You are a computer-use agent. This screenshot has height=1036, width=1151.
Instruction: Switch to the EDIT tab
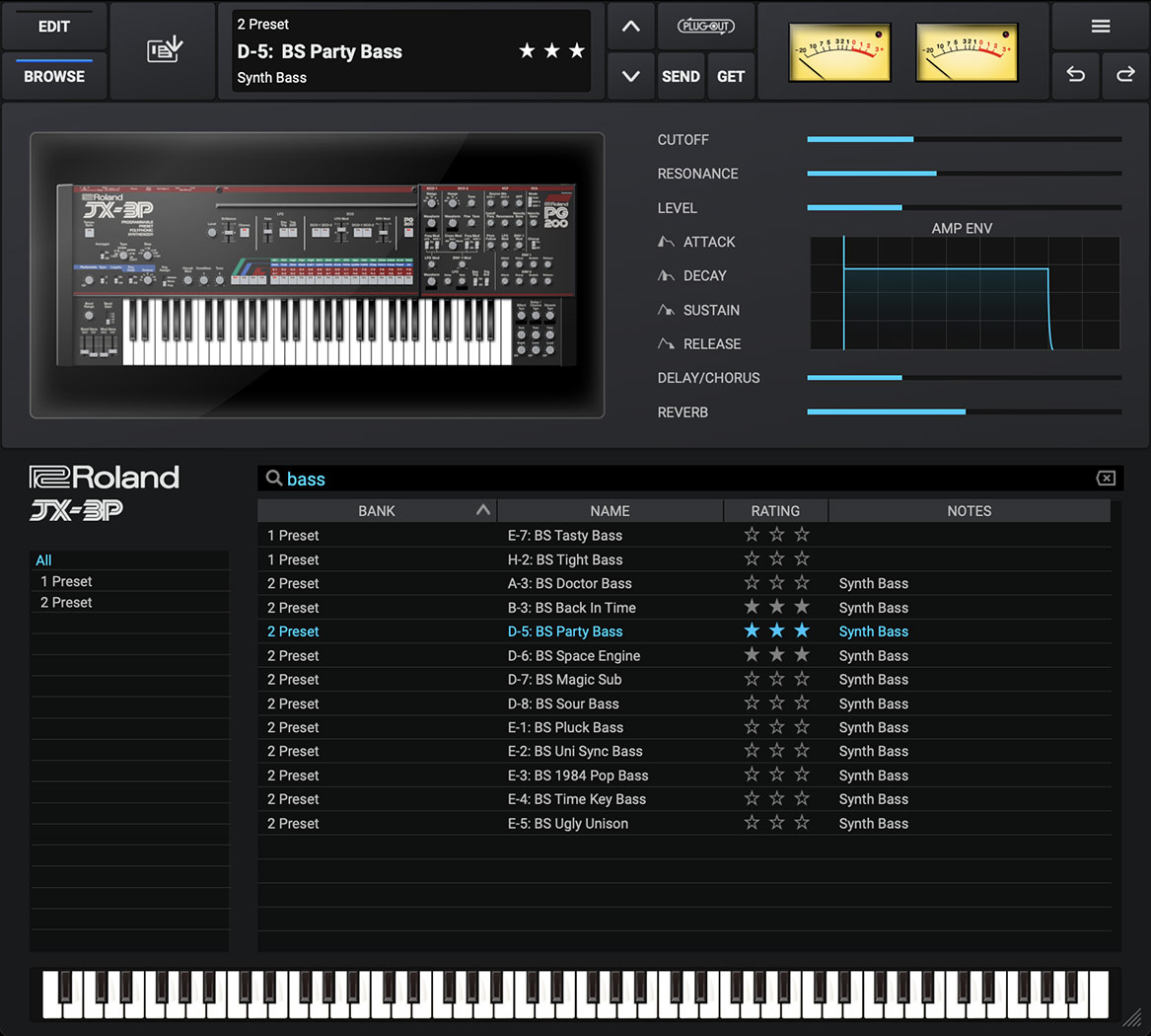(54, 27)
